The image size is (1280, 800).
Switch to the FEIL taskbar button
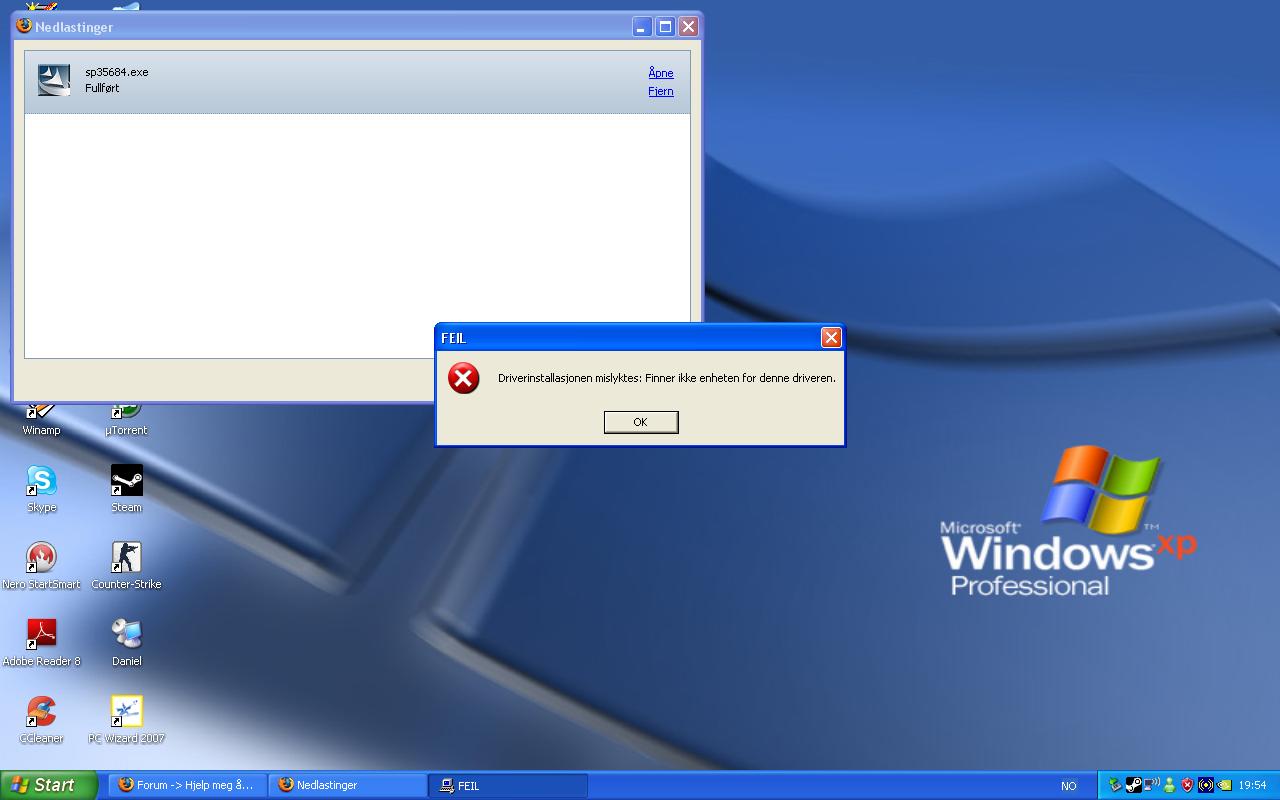[x=508, y=786]
